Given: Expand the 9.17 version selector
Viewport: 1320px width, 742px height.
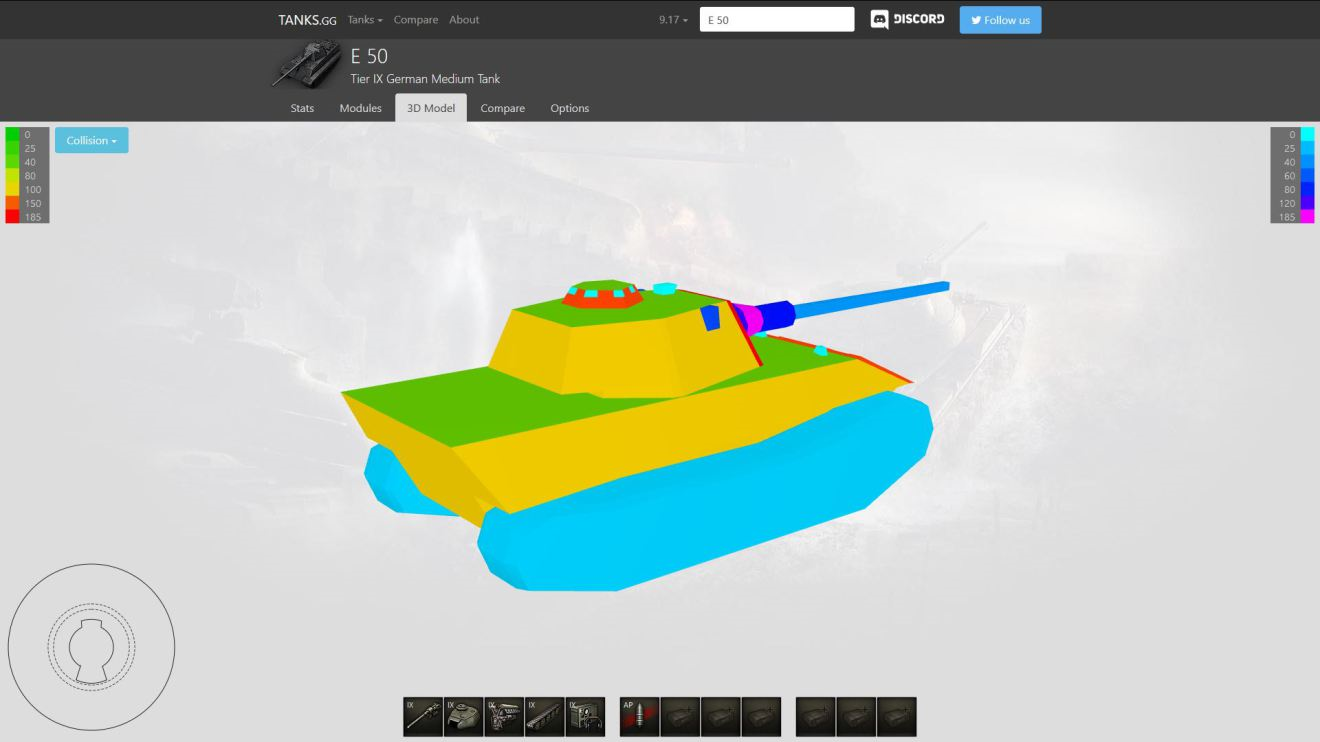Looking at the screenshot, I should [x=673, y=20].
